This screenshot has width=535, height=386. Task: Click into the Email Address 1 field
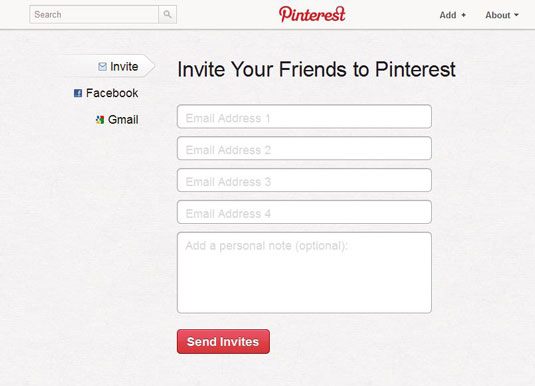pyautogui.click(x=304, y=117)
